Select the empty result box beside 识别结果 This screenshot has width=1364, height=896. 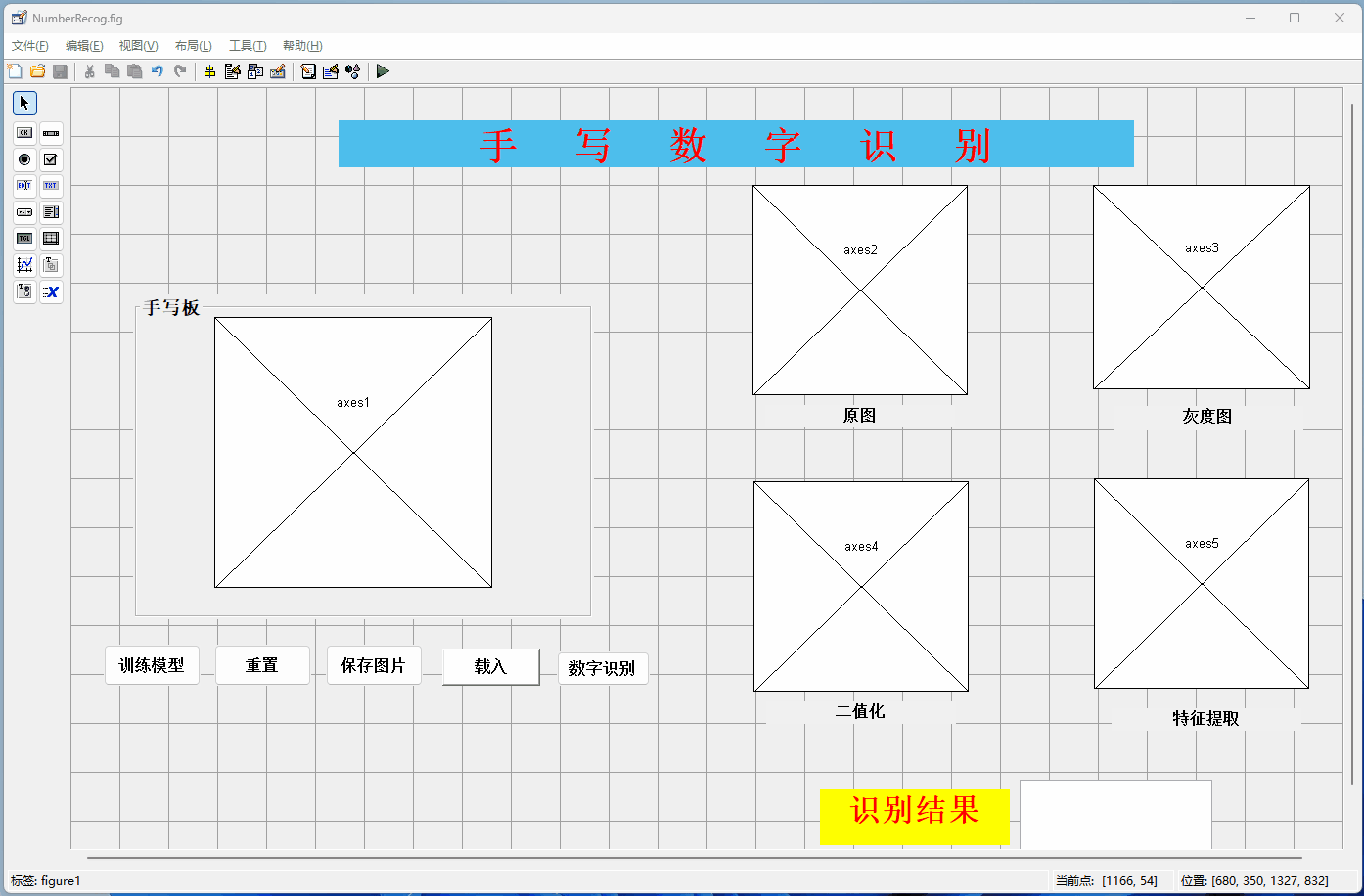[x=1115, y=814]
